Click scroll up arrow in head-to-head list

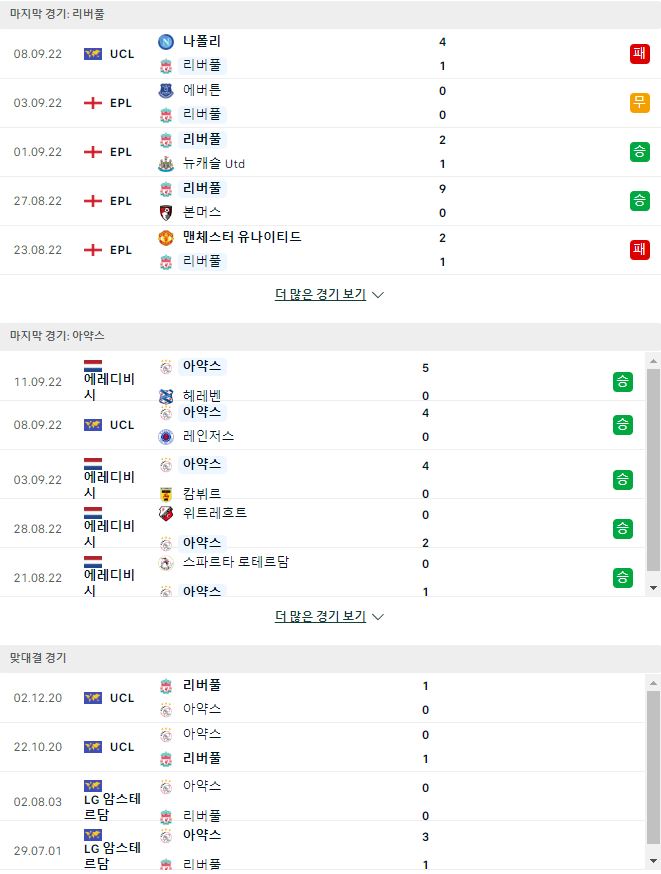click(x=653, y=682)
